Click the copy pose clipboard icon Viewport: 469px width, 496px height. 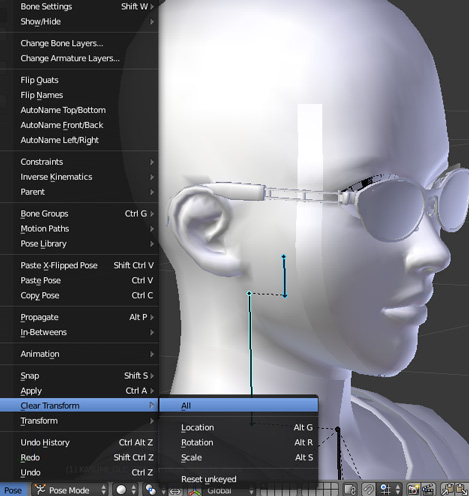click(x=447, y=490)
